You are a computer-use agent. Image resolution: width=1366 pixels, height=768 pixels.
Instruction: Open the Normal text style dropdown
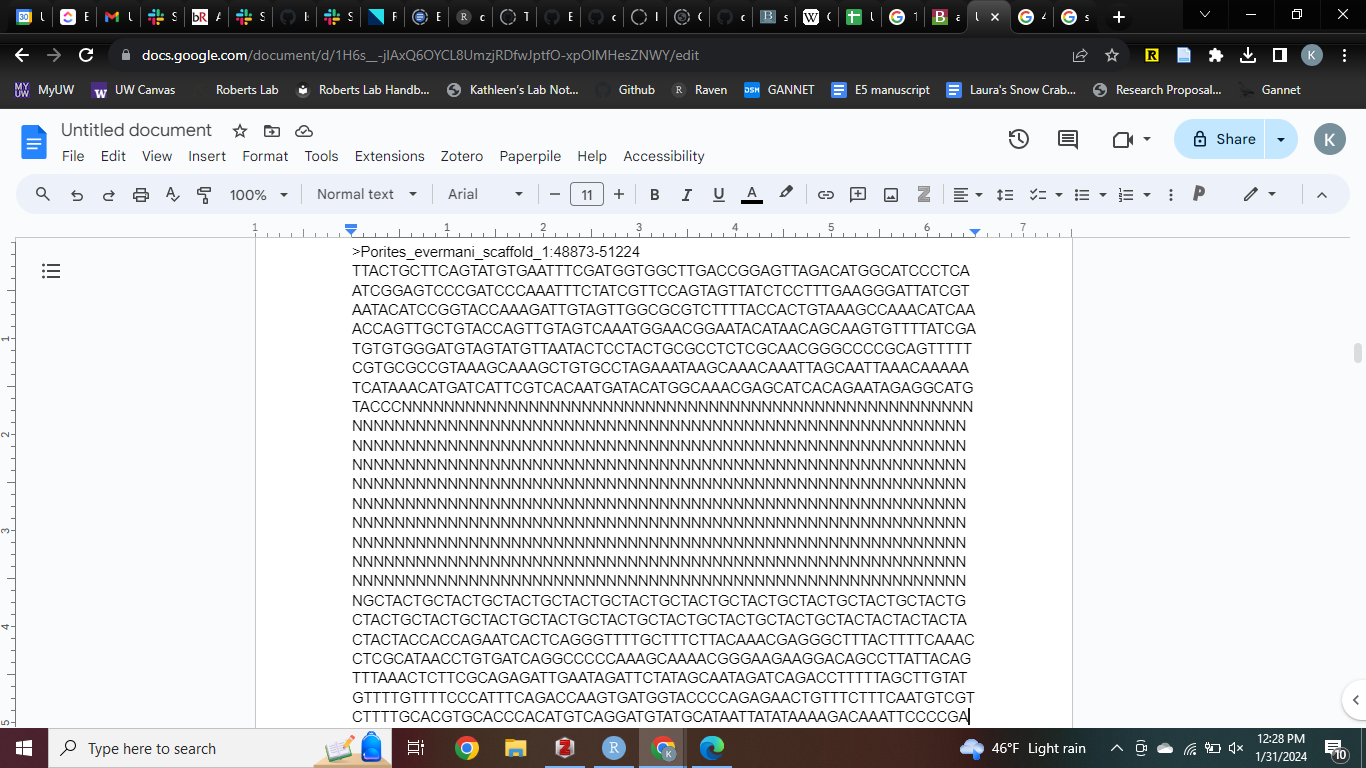[366, 195]
